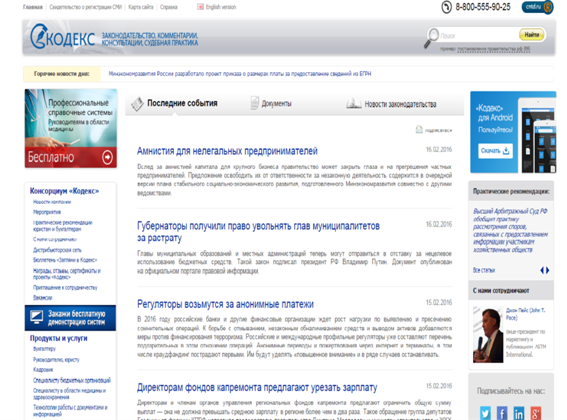Click the subscribe icon next to подписаться
The width and height of the screenshot is (567, 420).
pyautogui.click(x=419, y=130)
